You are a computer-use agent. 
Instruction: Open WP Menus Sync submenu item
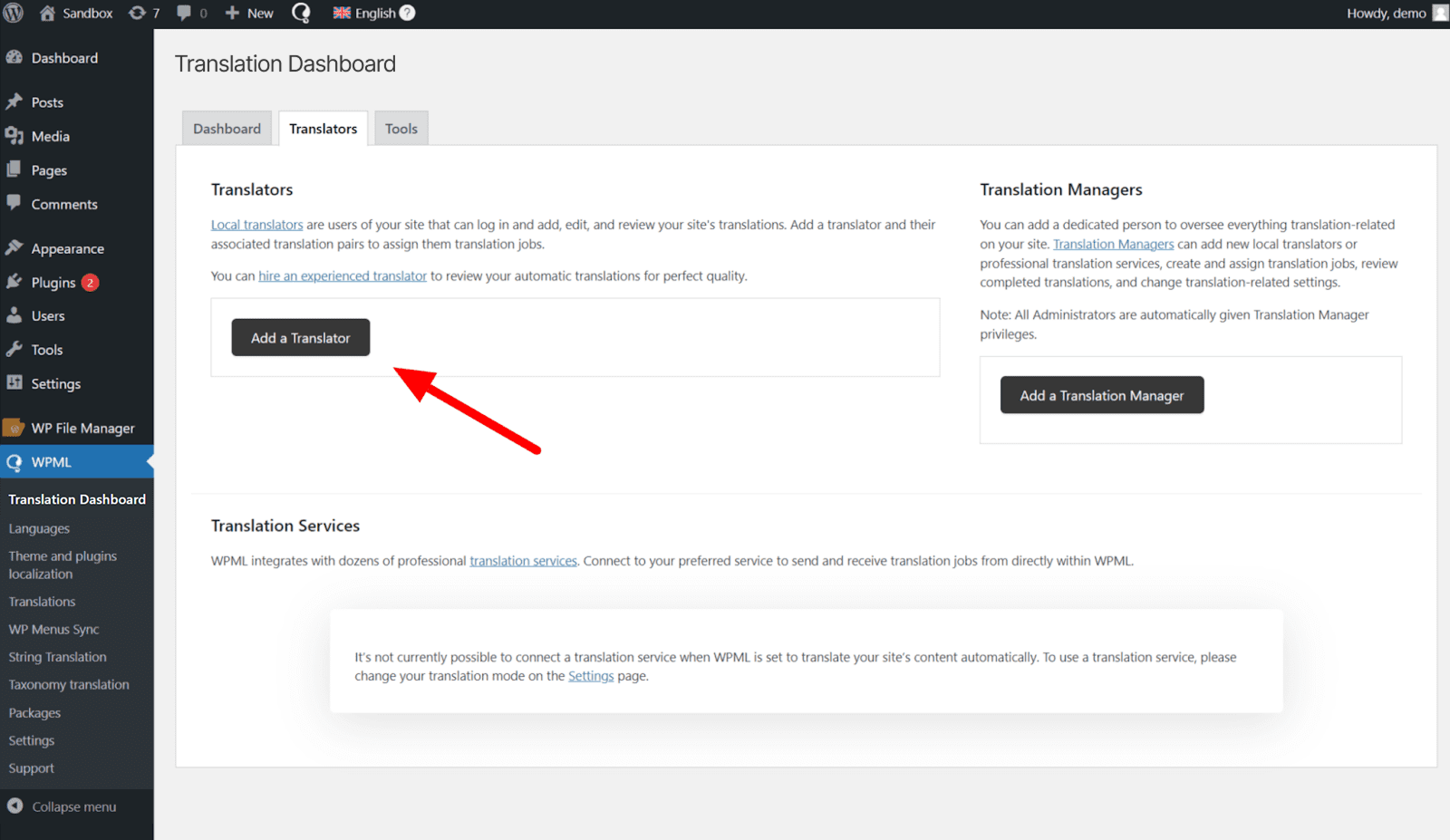(x=53, y=629)
